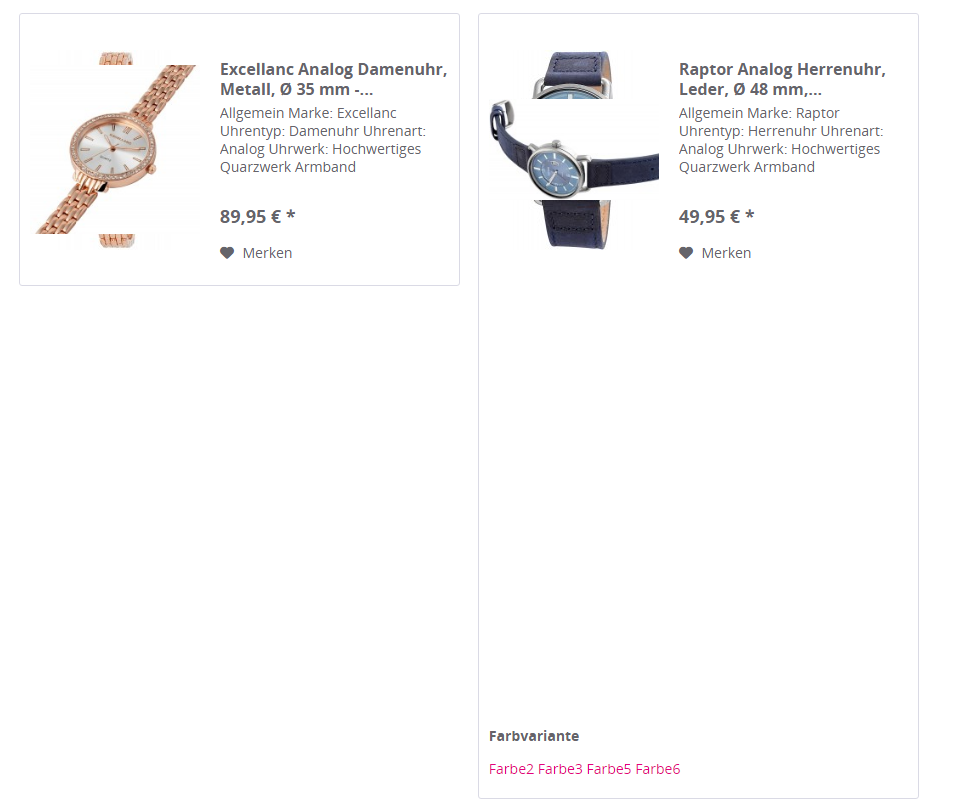Open the Excellanc Analog Damenuhr title link
Image resolution: width=963 pixels, height=809 pixels.
click(x=333, y=79)
